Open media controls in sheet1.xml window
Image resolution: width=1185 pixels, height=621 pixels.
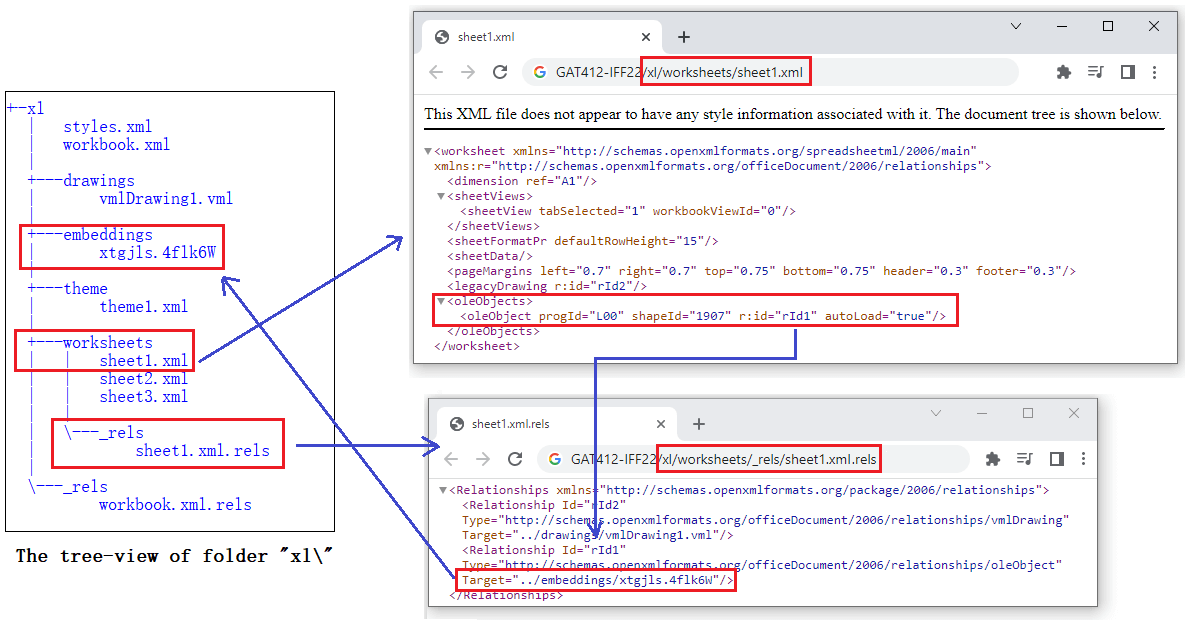pyautogui.click(x=1096, y=72)
